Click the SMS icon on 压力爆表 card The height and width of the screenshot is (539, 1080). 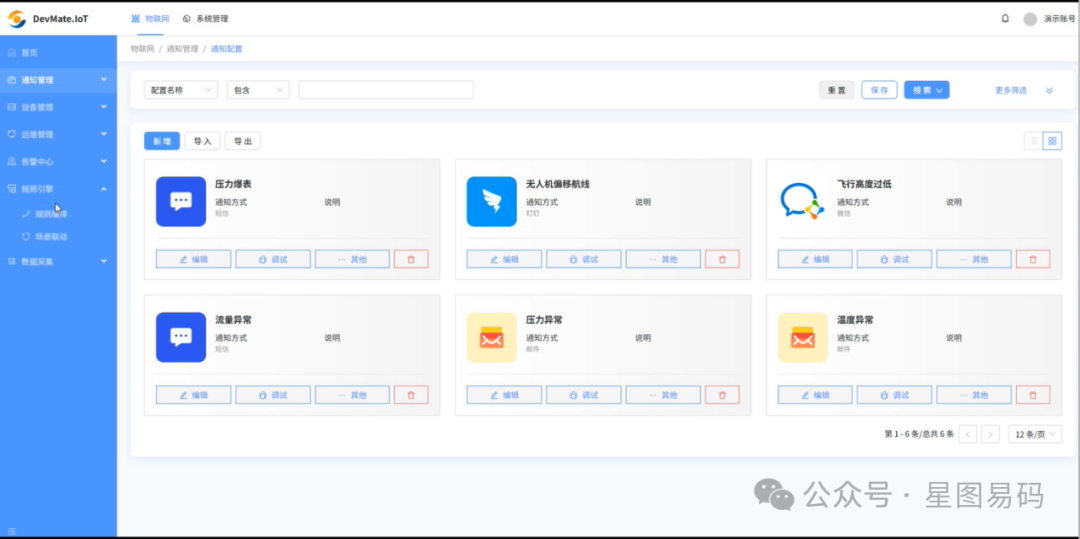pyautogui.click(x=181, y=202)
